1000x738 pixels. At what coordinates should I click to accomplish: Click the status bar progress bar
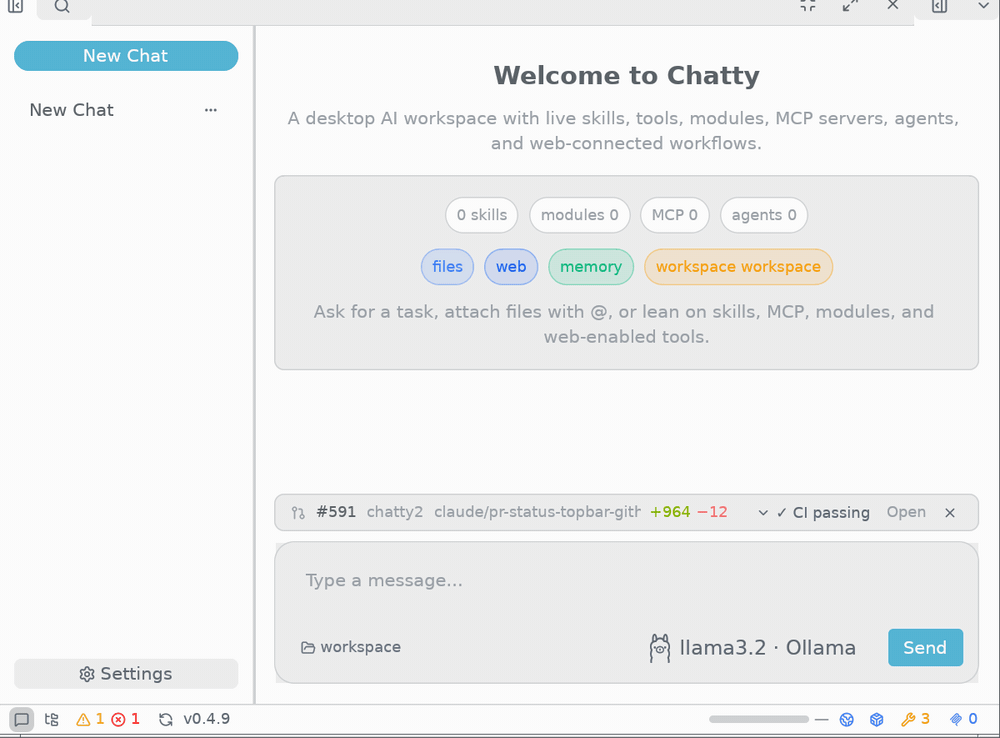(759, 720)
